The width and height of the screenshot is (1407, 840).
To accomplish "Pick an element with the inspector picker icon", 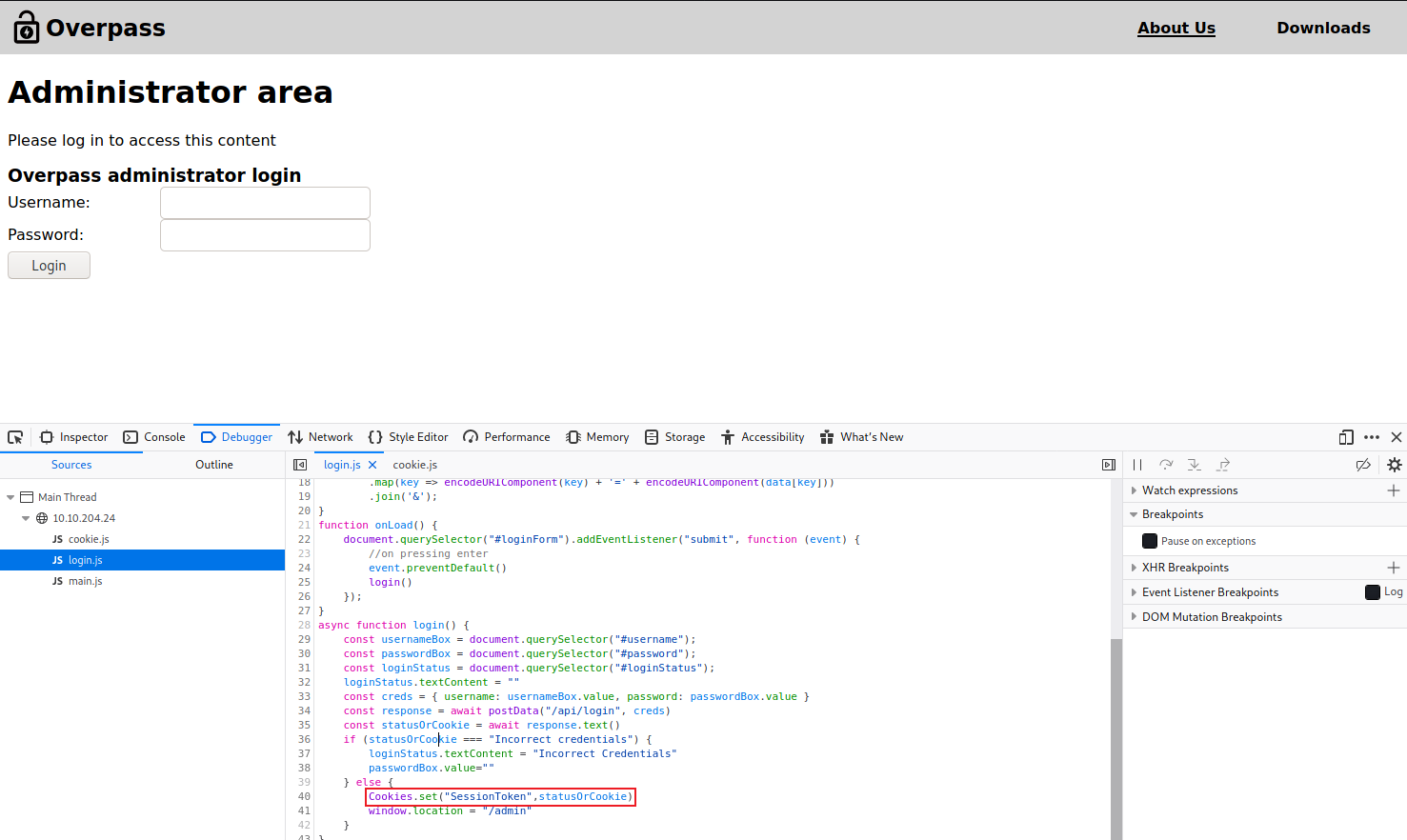I will coord(15,437).
